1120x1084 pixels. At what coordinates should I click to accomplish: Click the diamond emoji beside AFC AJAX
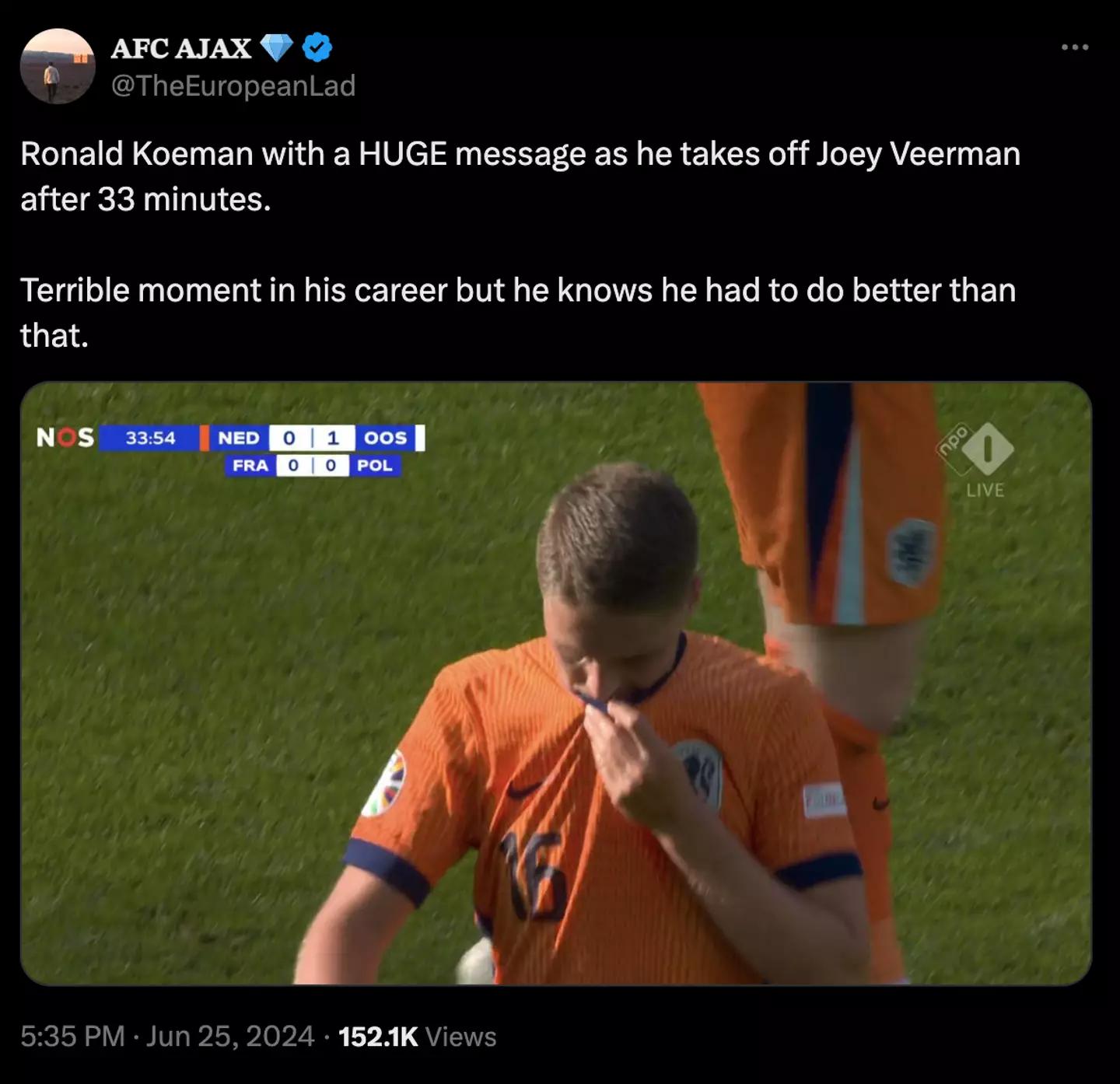coord(275,47)
